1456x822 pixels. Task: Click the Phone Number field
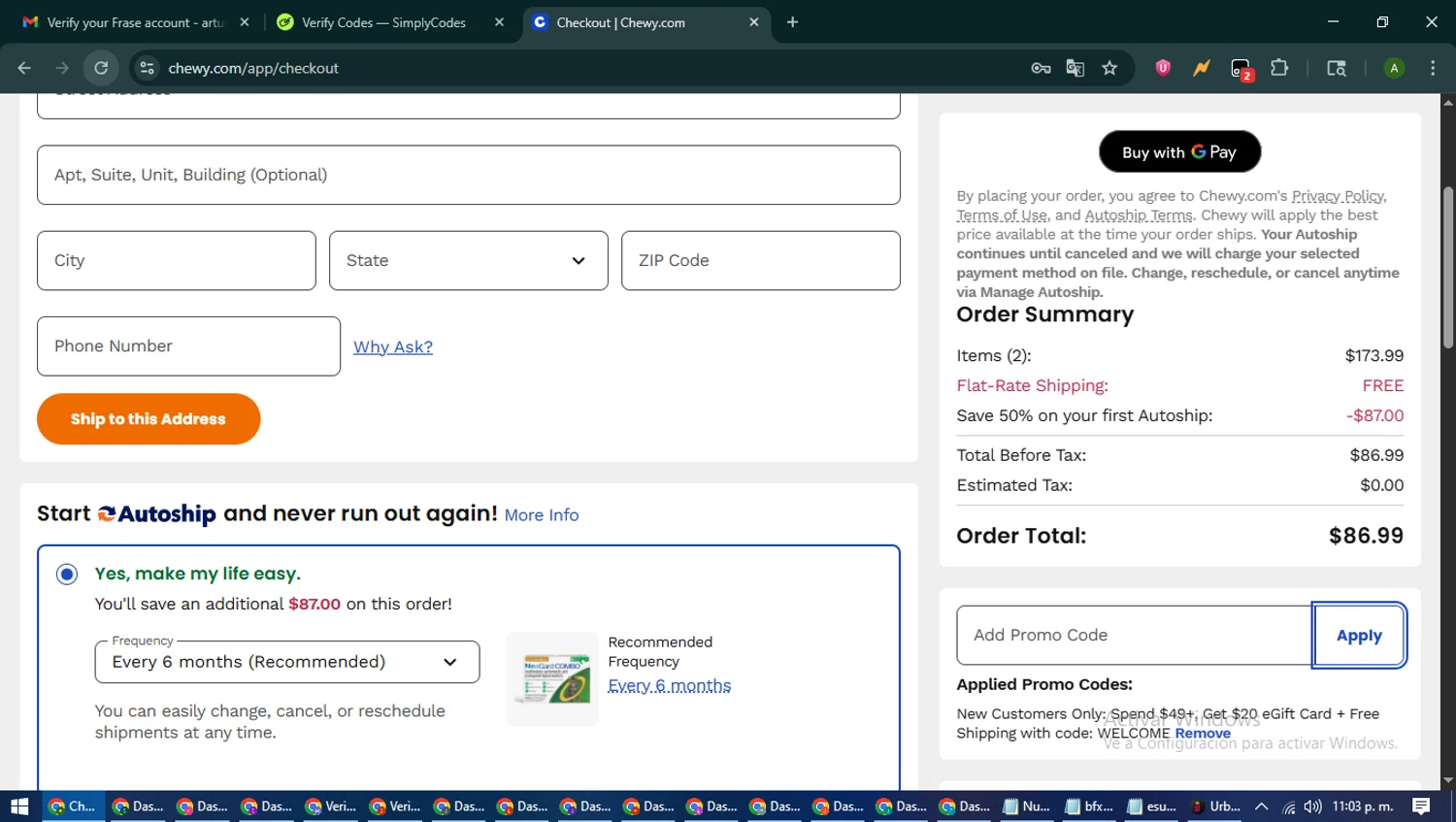coord(188,346)
